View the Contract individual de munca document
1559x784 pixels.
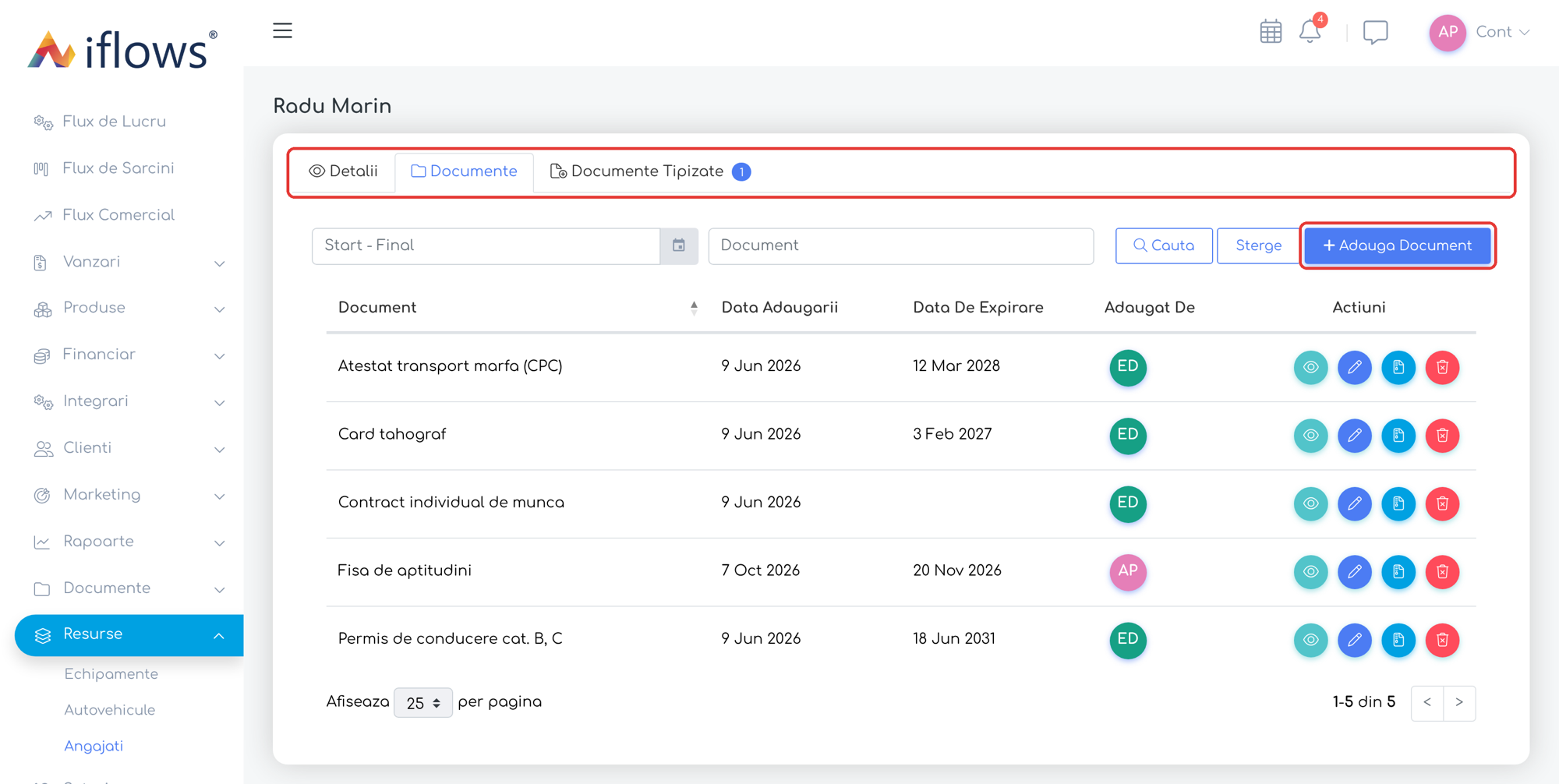(1311, 503)
